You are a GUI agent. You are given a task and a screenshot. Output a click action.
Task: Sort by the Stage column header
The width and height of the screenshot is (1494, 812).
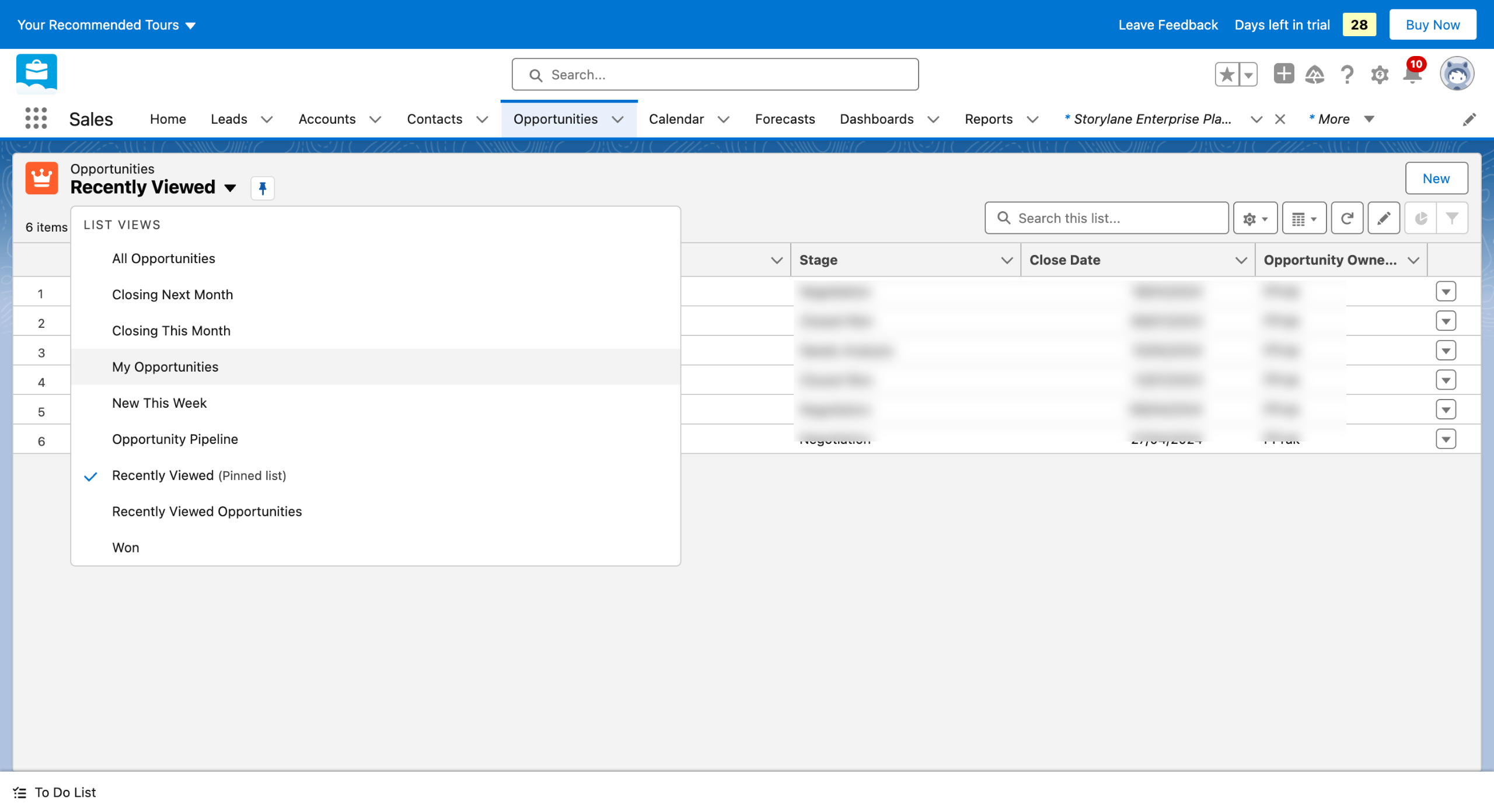click(818, 260)
